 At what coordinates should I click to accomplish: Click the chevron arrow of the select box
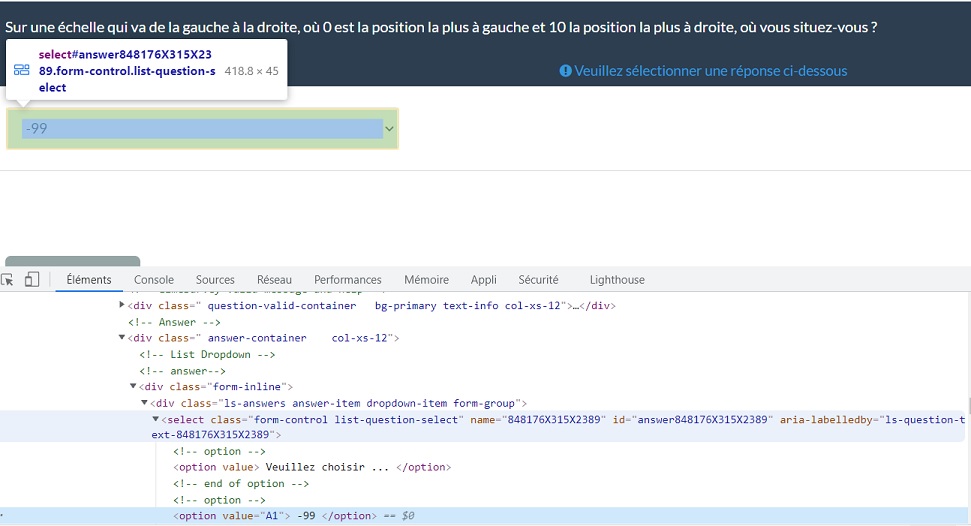(389, 129)
